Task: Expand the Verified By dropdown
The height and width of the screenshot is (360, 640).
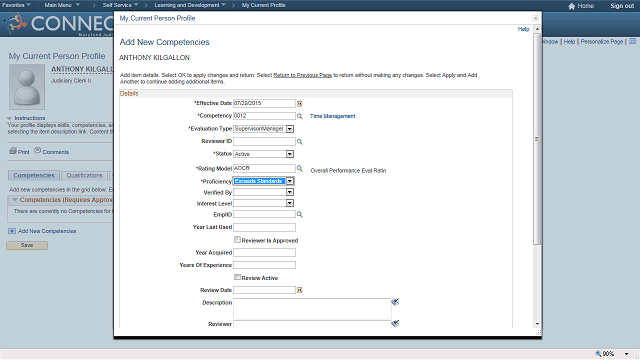Action: pyautogui.click(x=289, y=192)
